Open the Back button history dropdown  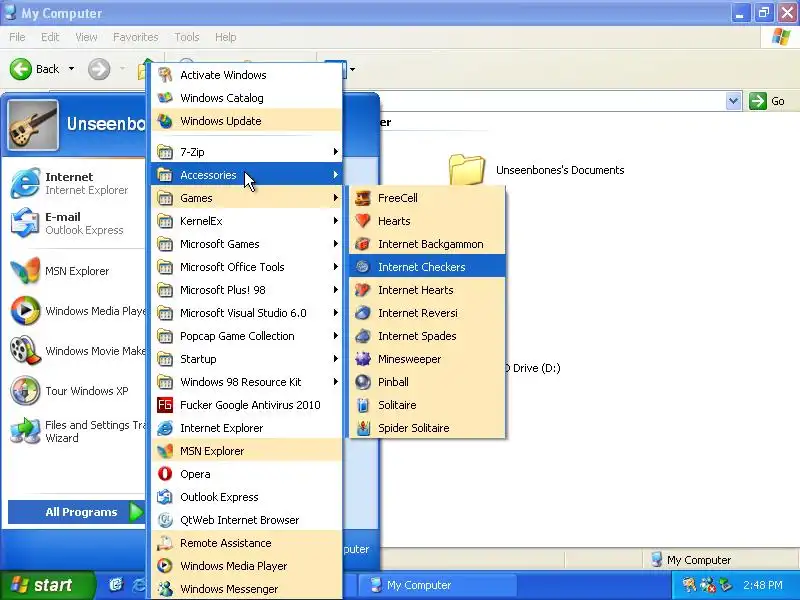(x=71, y=69)
